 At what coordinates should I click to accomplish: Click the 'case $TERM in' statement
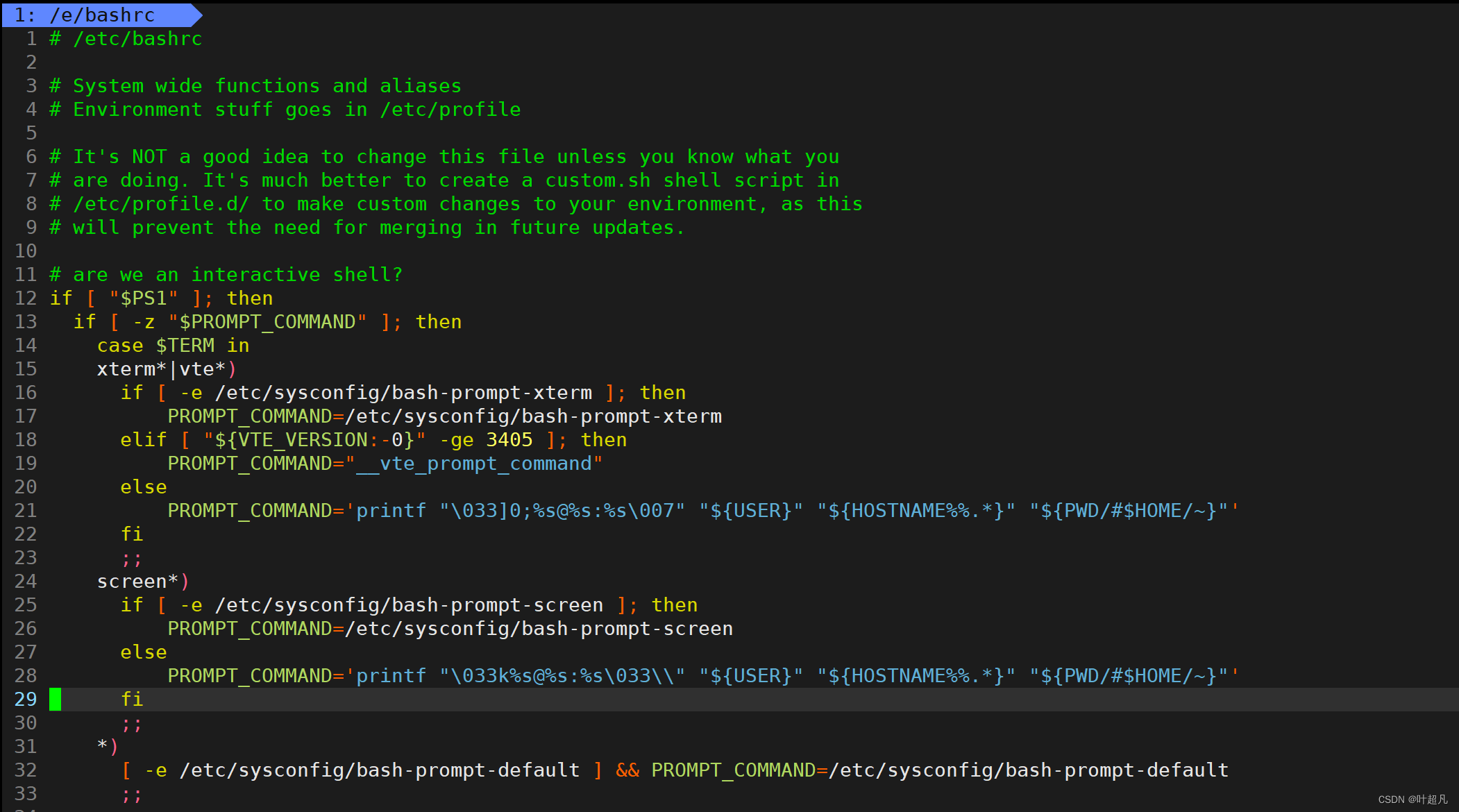point(173,346)
